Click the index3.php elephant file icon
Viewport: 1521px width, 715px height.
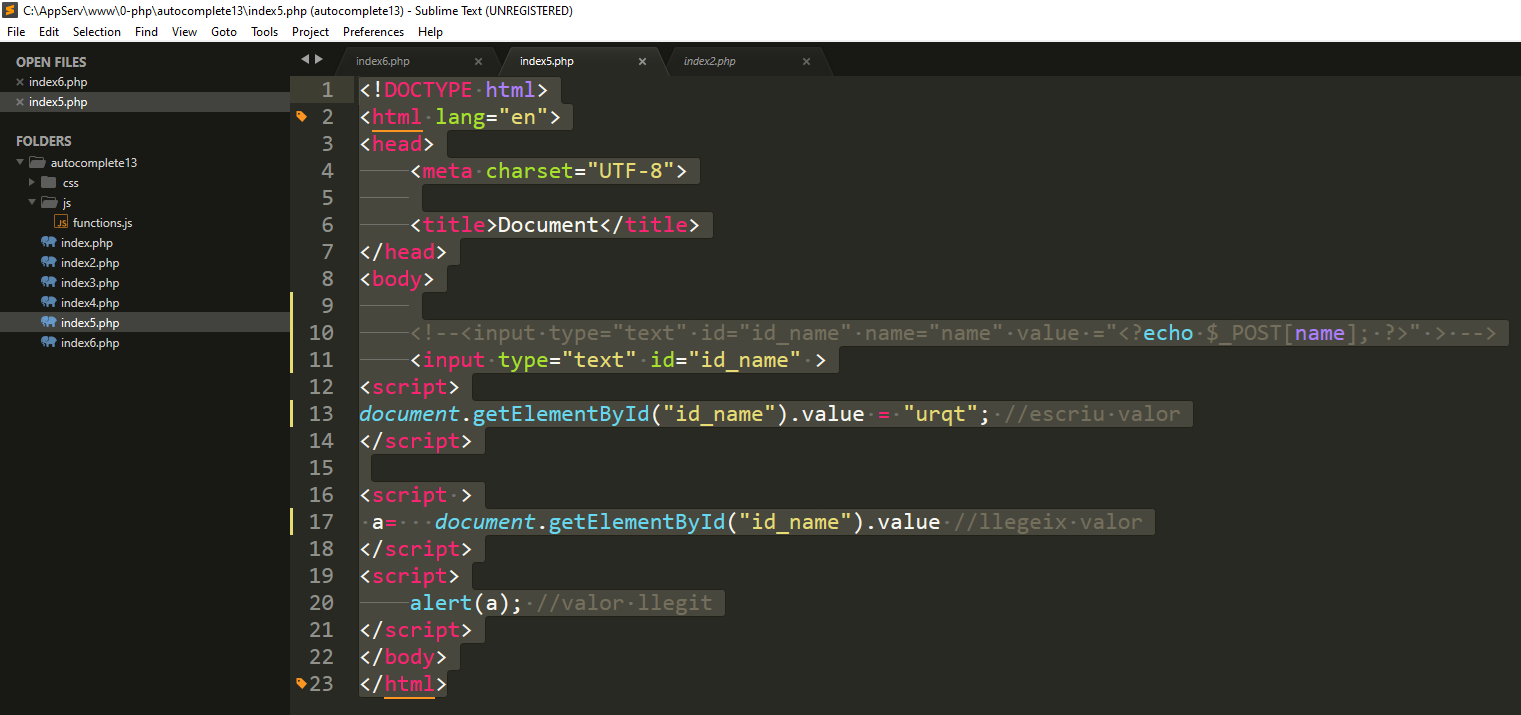pyautogui.click(x=48, y=283)
